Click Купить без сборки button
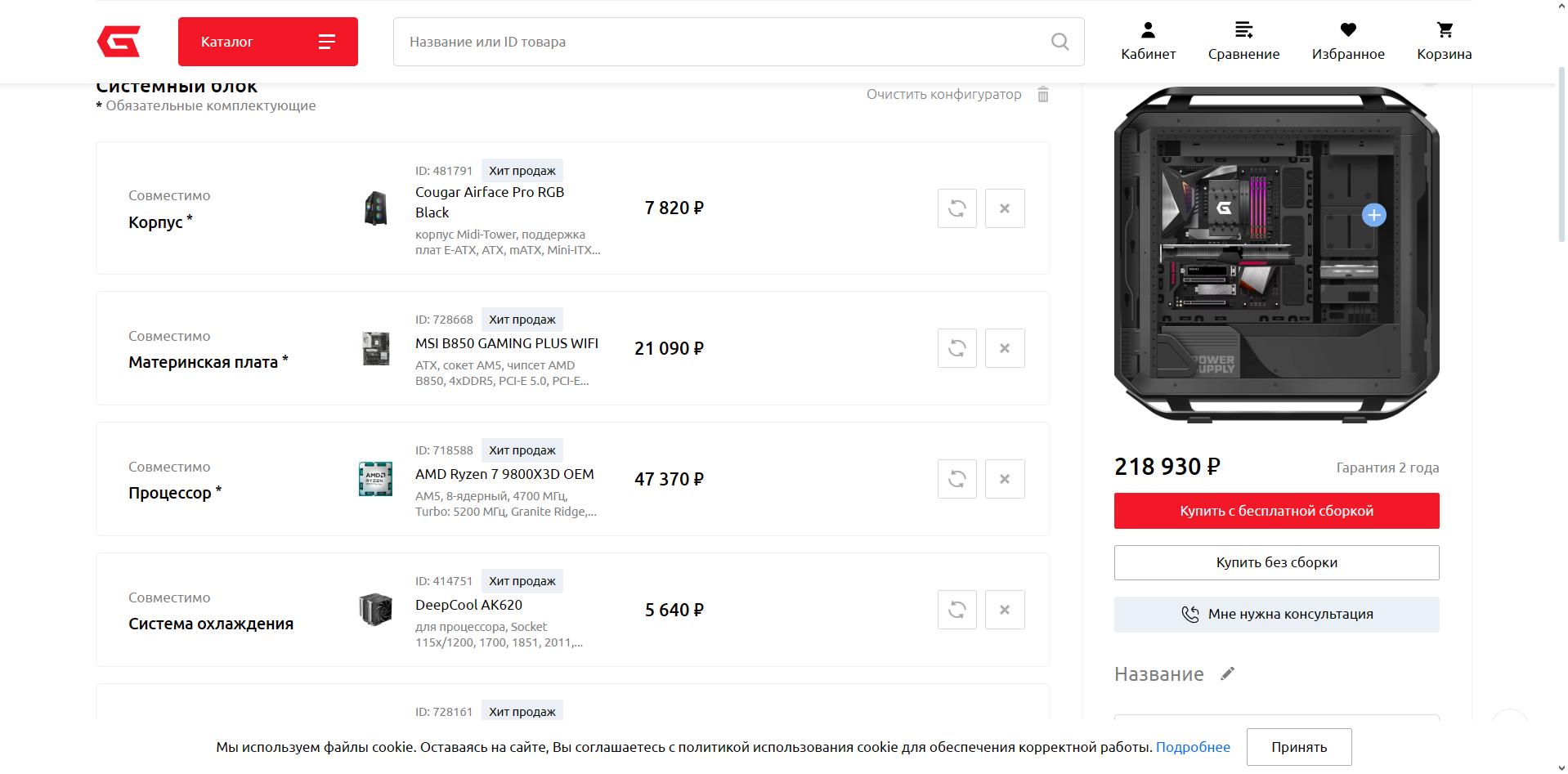 pyautogui.click(x=1276, y=562)
